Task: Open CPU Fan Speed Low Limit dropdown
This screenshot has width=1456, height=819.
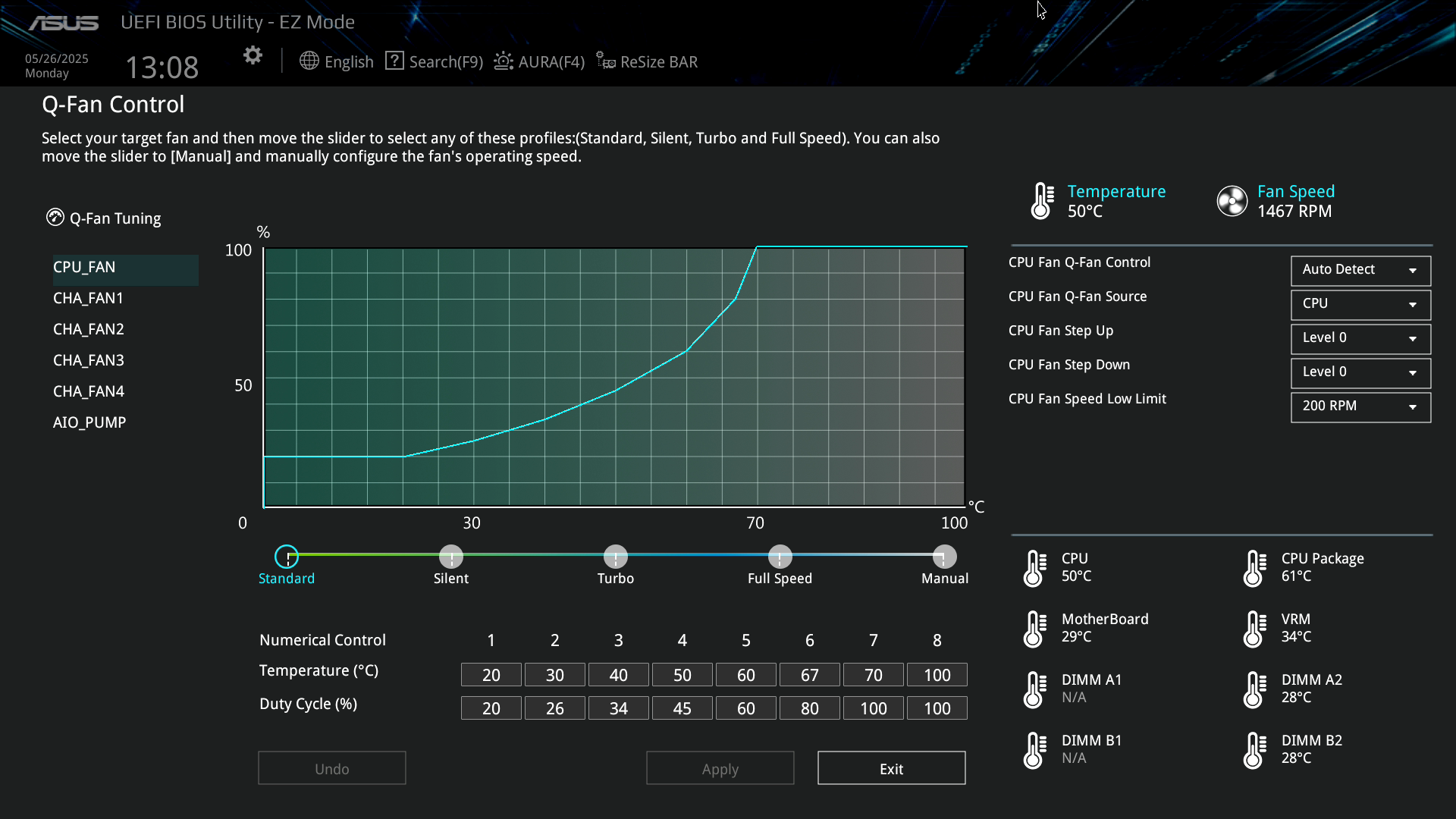Action: click(1360, 406)
